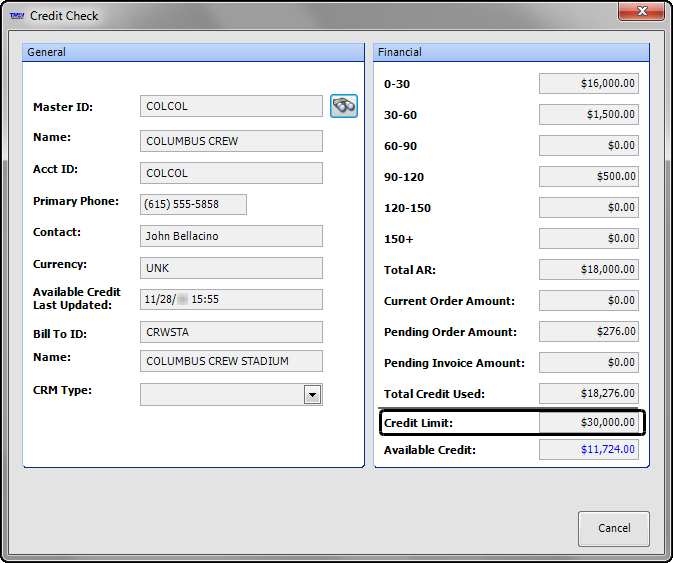673x563 pixels.
Task: Select the COLUMBUS CREW name field
Action: tap(231, 141)
